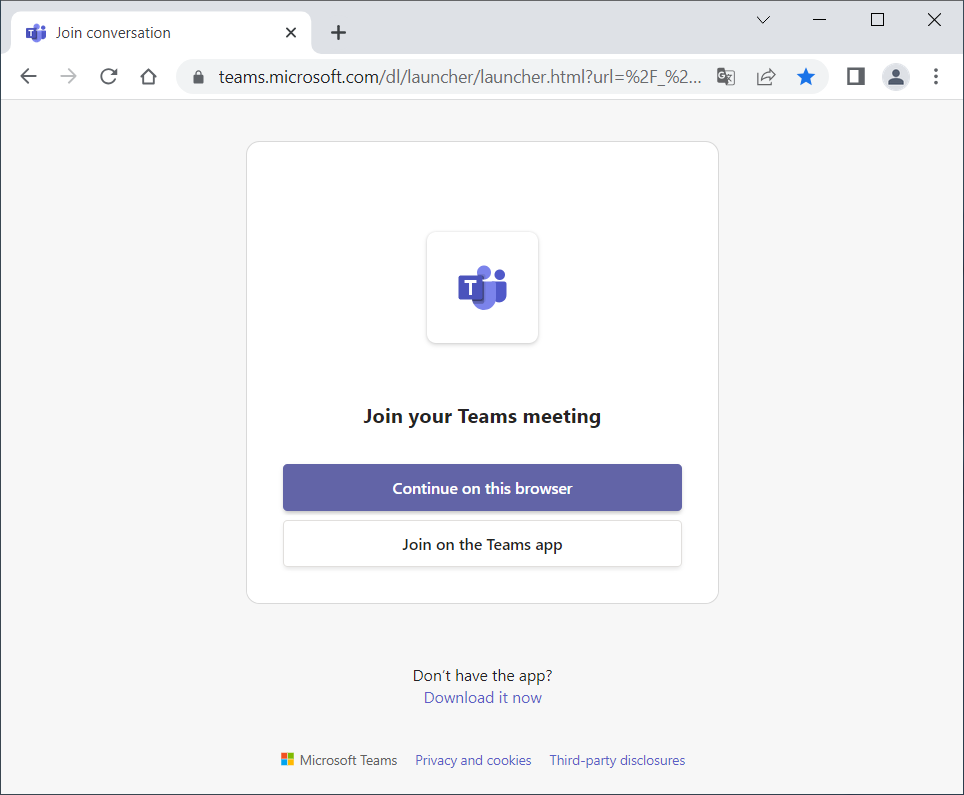The width and height of the screenshot is (964, 795).
Task: Open the Privacy and cookies link
Action: coord(473,761)
